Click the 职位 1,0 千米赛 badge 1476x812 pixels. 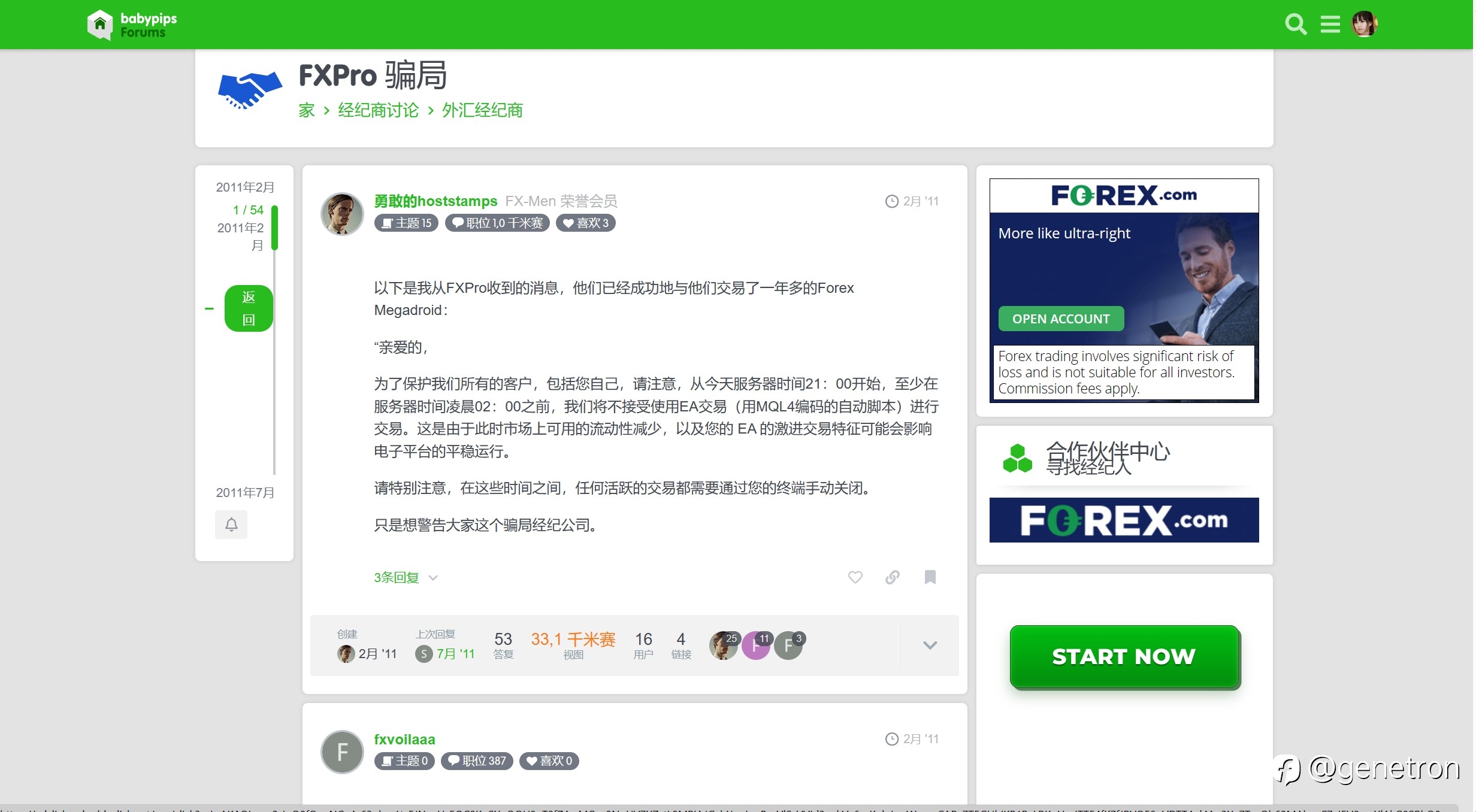[497, 223]
